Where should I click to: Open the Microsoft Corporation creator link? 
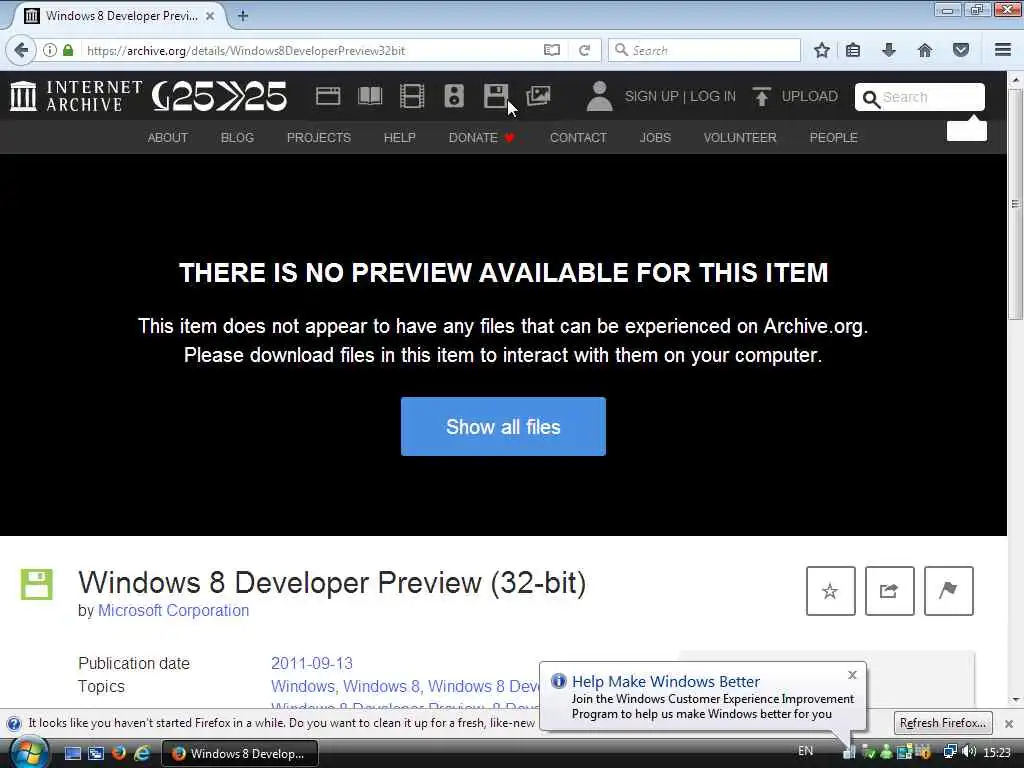[x=173, y=611]
